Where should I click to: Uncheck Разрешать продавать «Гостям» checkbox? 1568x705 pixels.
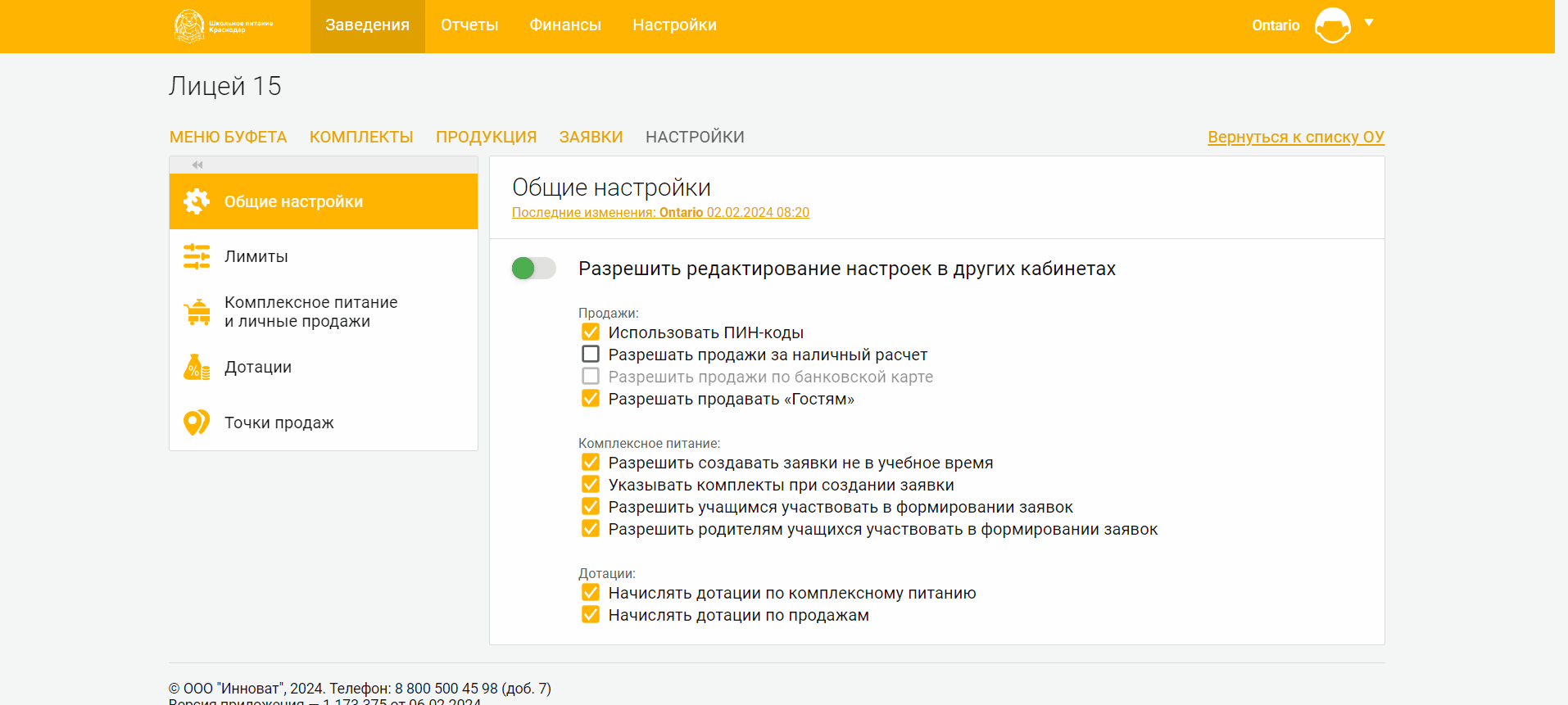[591, 398]
